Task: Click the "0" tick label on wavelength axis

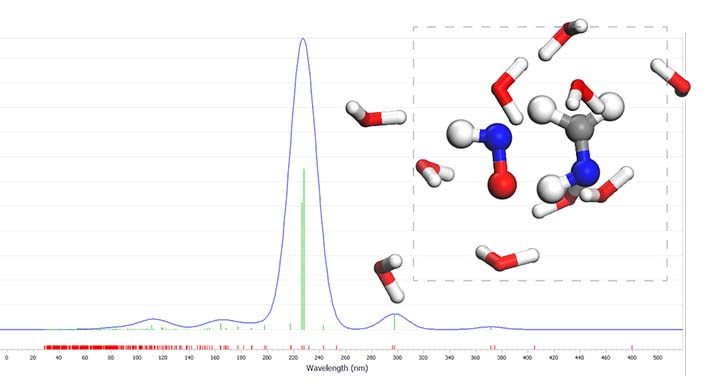Action: [6, 357]
